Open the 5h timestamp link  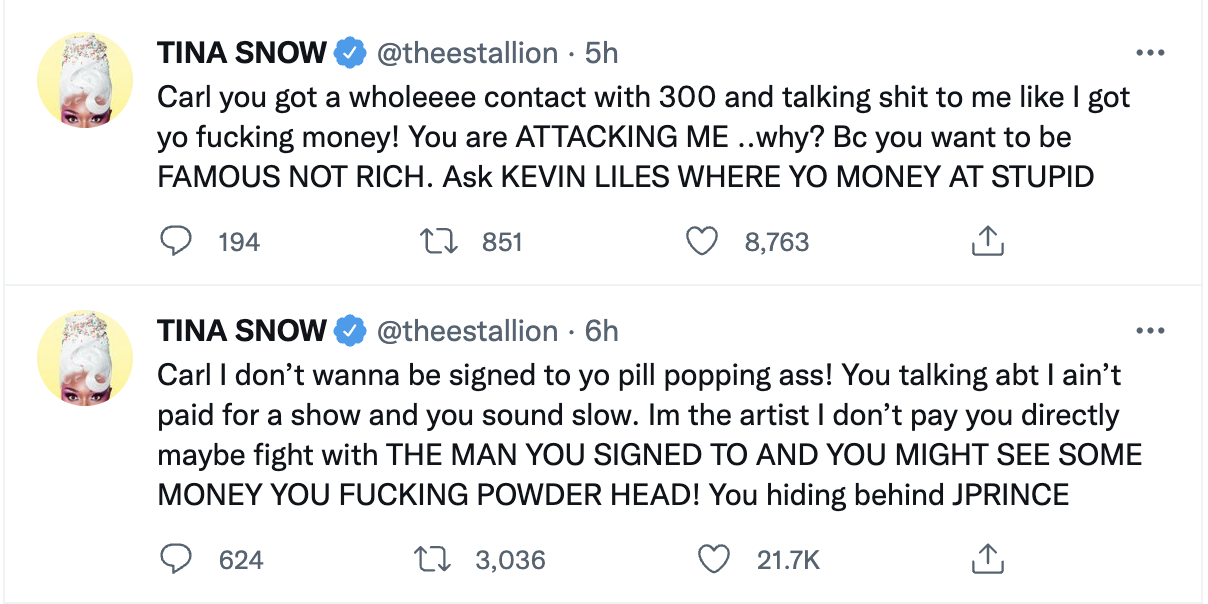pyautogui.click(x=602, y=53)
